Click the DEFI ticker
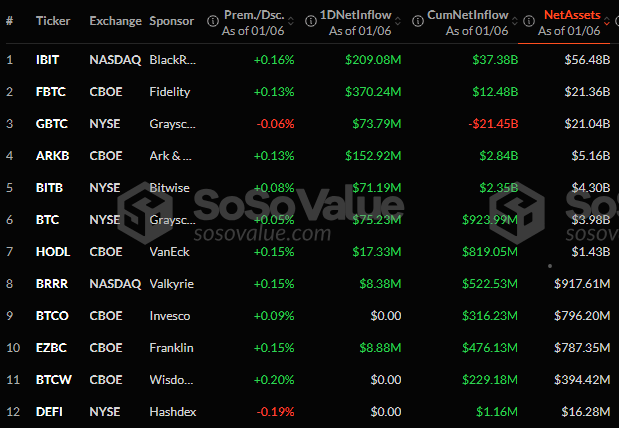619x428 pixels. click(48, 412)
